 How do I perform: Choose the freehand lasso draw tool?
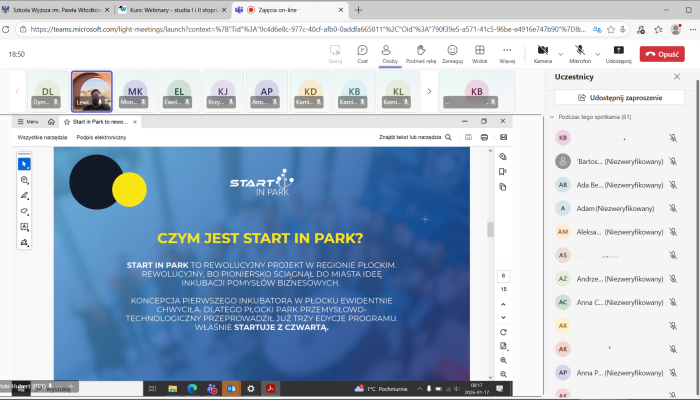(x=24, y=211)
